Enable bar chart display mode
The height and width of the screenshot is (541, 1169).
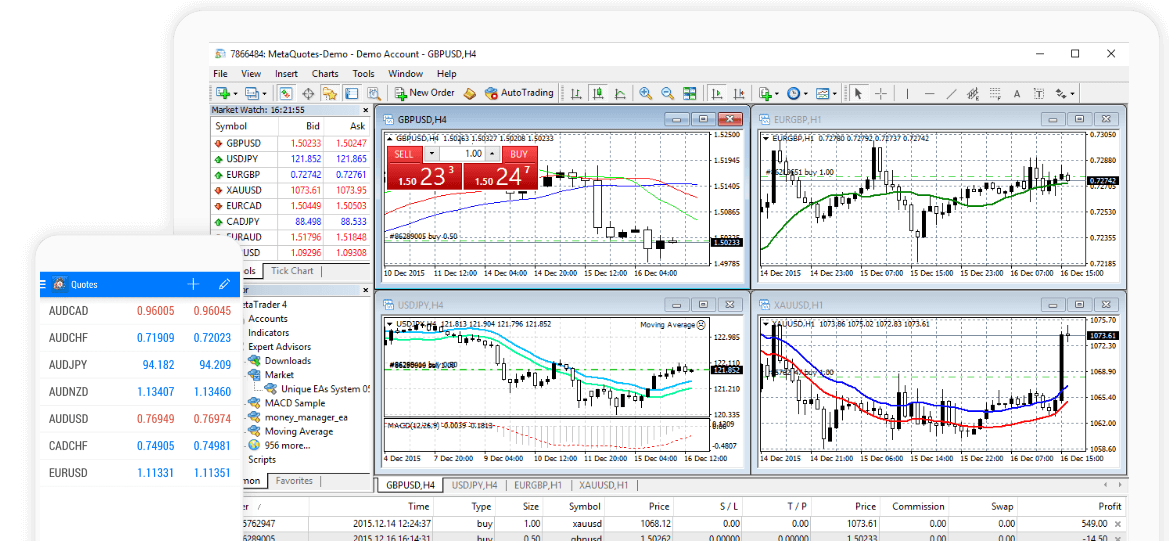(576, 93)
